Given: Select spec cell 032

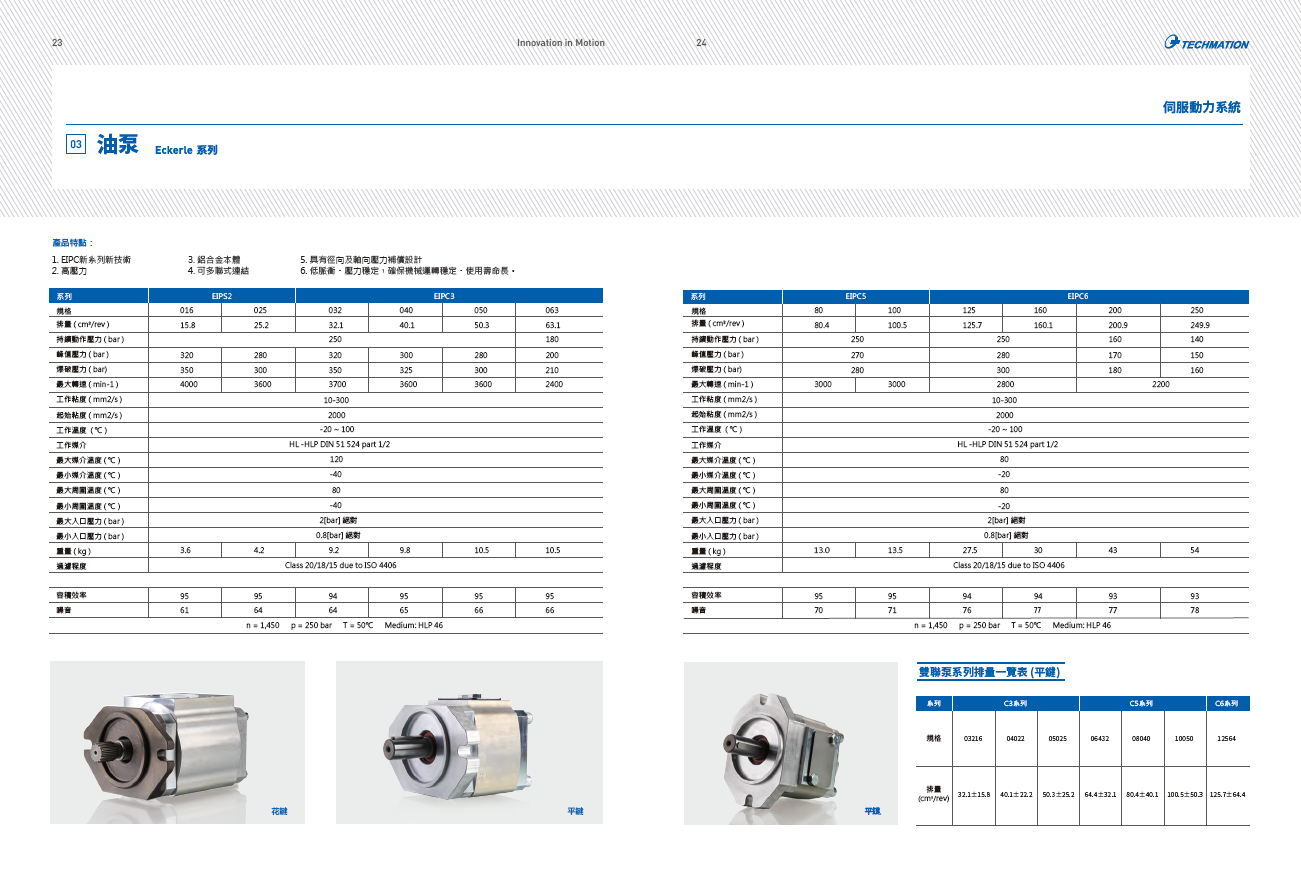Looking at the screenshot, I should tap(336, 310).
